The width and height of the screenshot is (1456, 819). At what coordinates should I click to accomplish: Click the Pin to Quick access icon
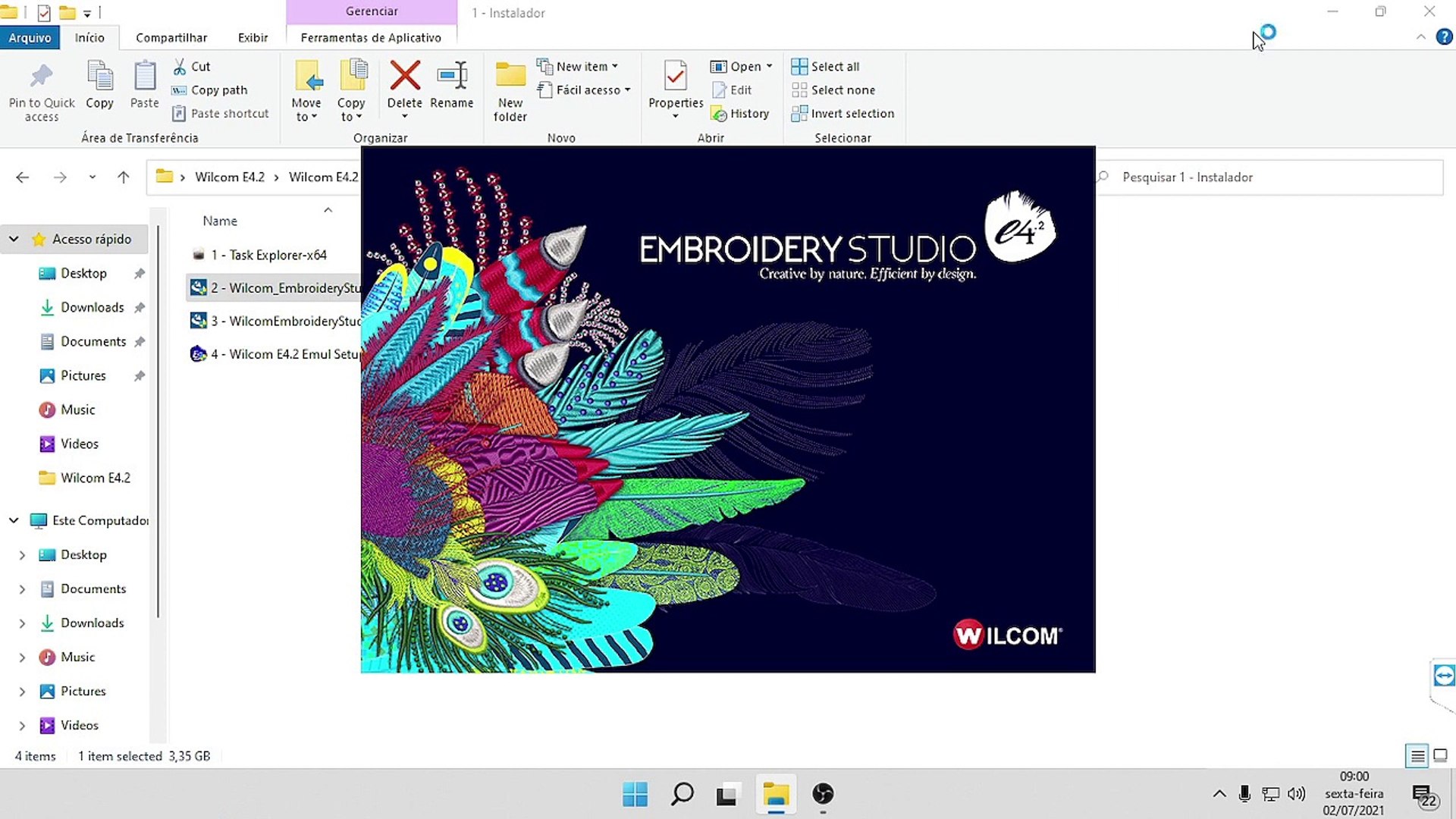pos(41,76)
